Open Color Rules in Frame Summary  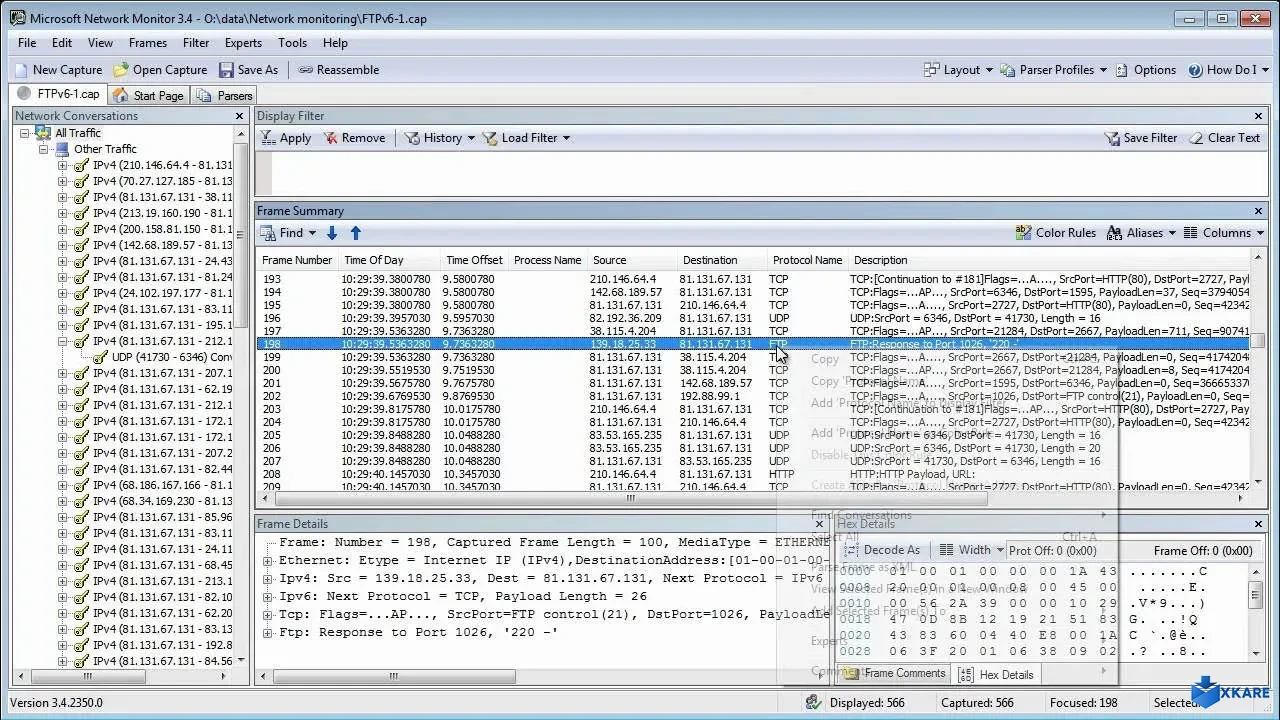(x=1055, y=233)
